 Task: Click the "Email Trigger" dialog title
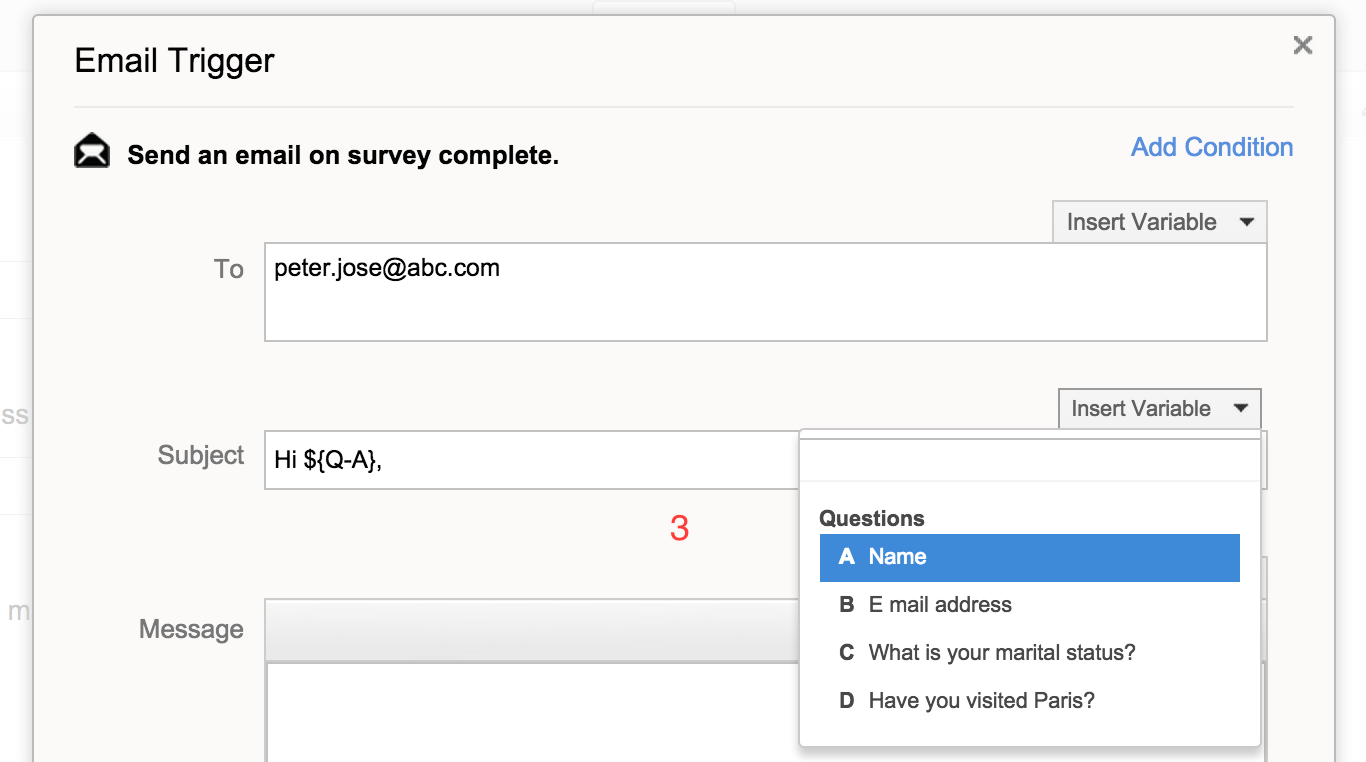(174, 61)
